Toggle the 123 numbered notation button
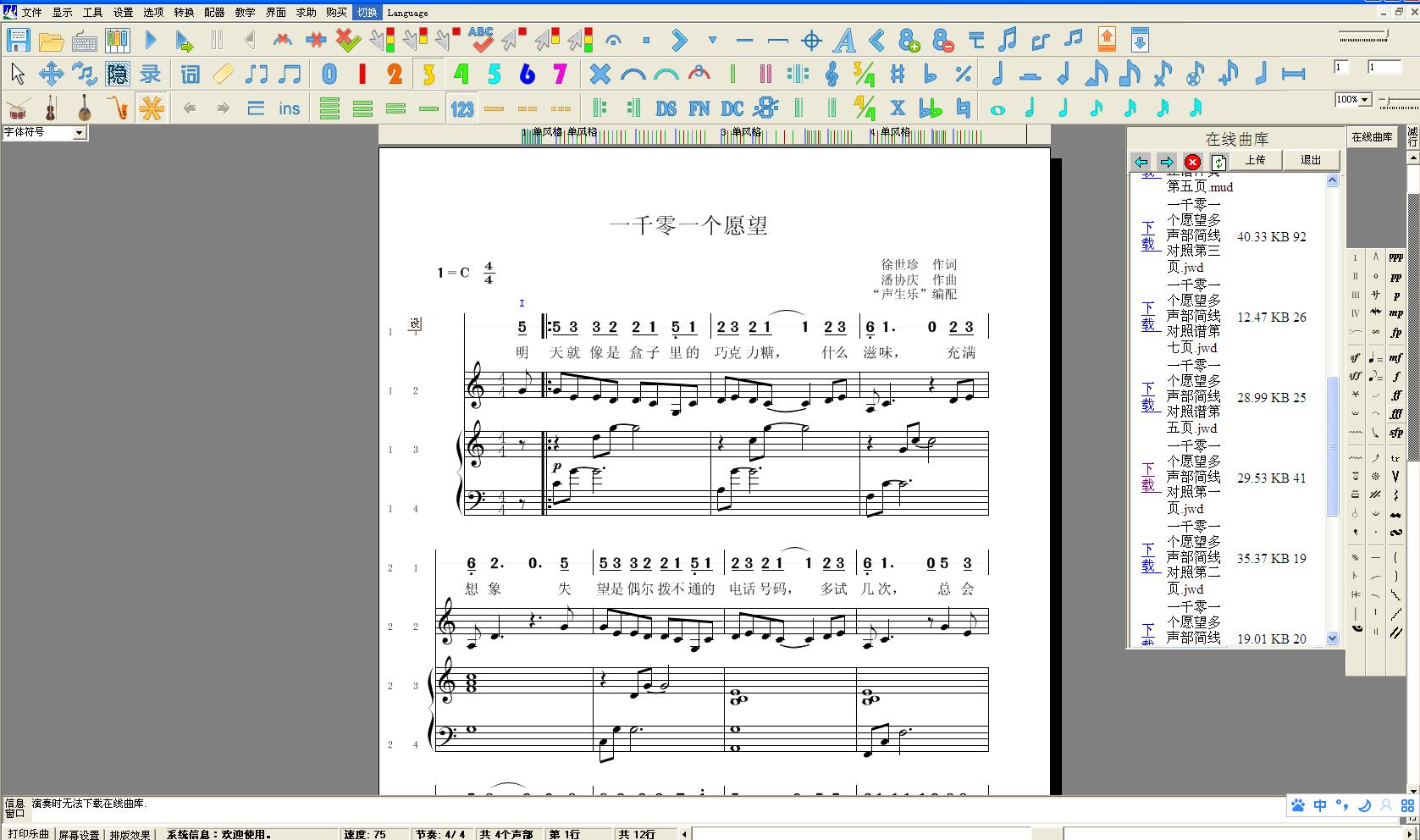 pos(461,108)
